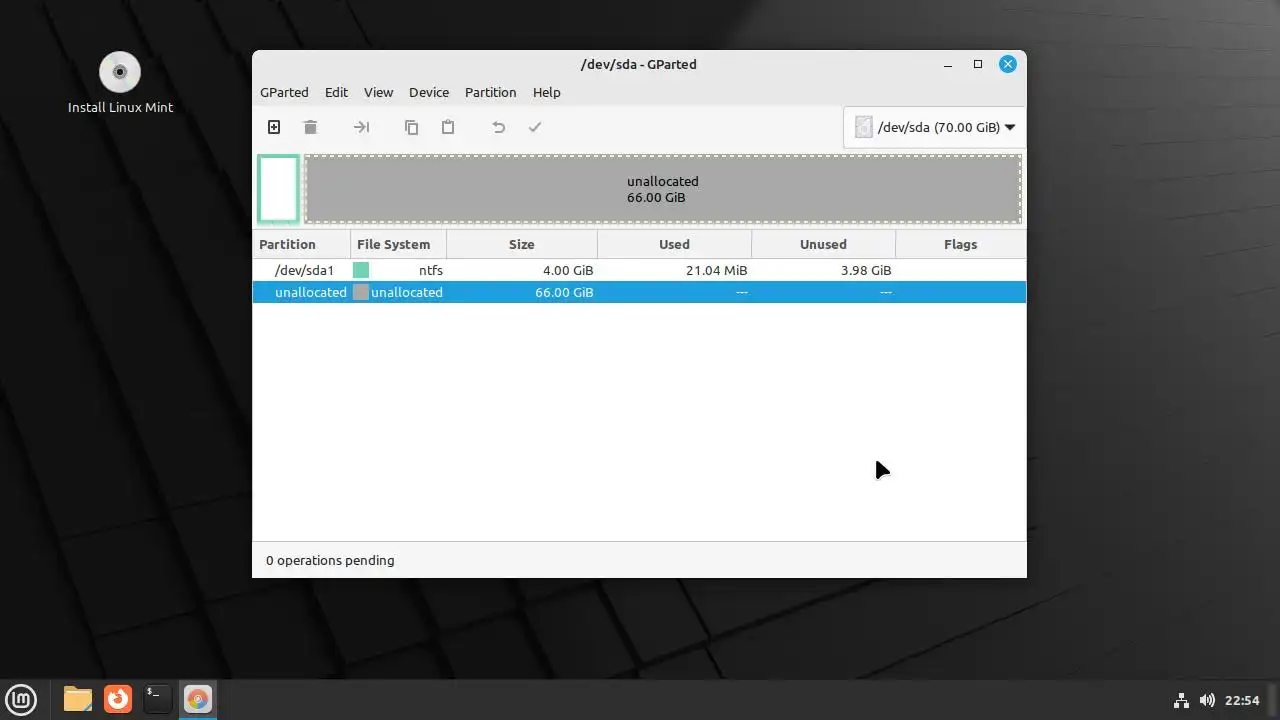Open the View menu
The height and width of the screenshot is (720, 1280).
pos(378,92)
